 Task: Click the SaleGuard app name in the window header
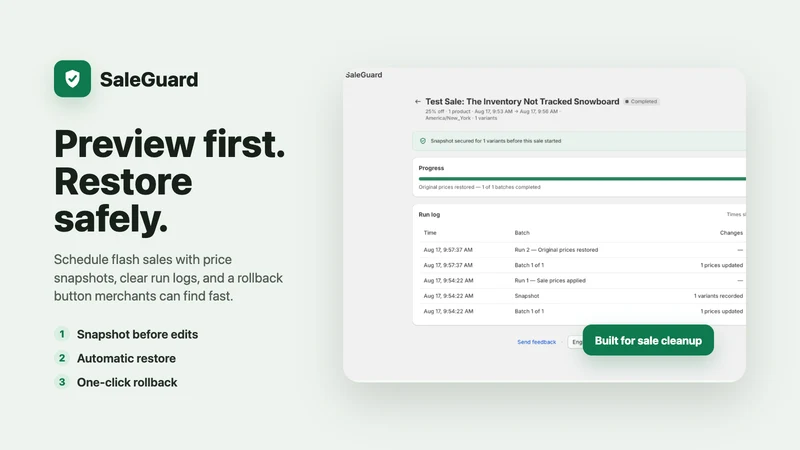point(364,74)
